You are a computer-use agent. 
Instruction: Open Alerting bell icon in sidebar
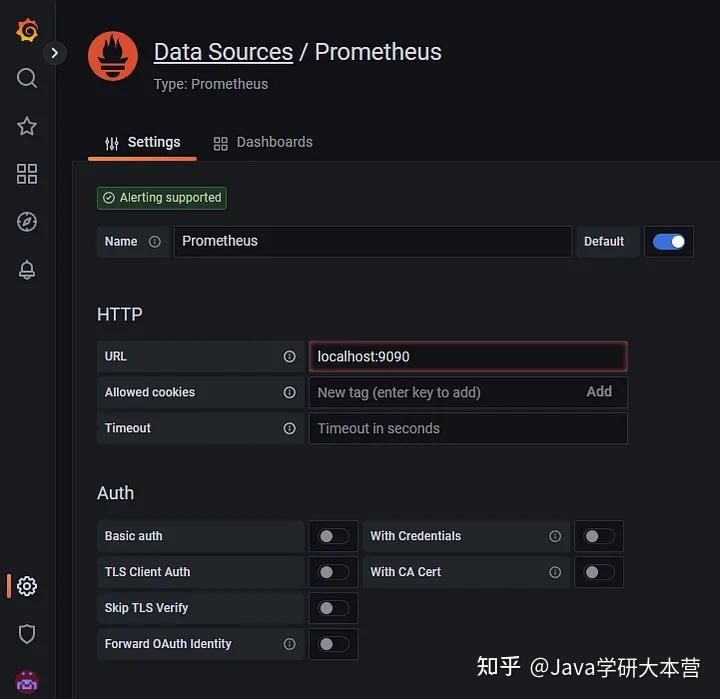27,270
